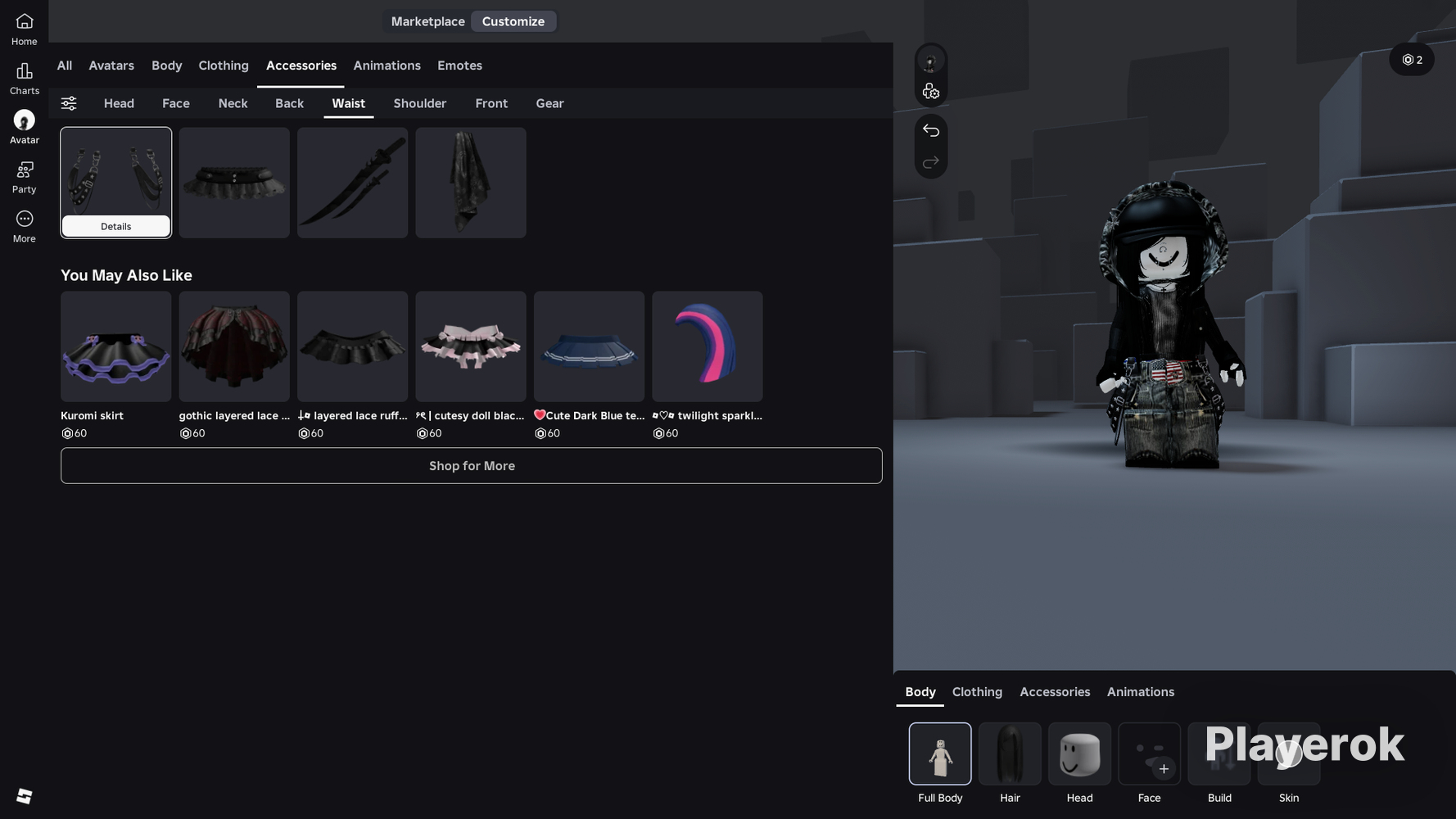The image size is (1456, 819).
Task: Select the Front accessories subtab
Action: (x=491, y=103)
